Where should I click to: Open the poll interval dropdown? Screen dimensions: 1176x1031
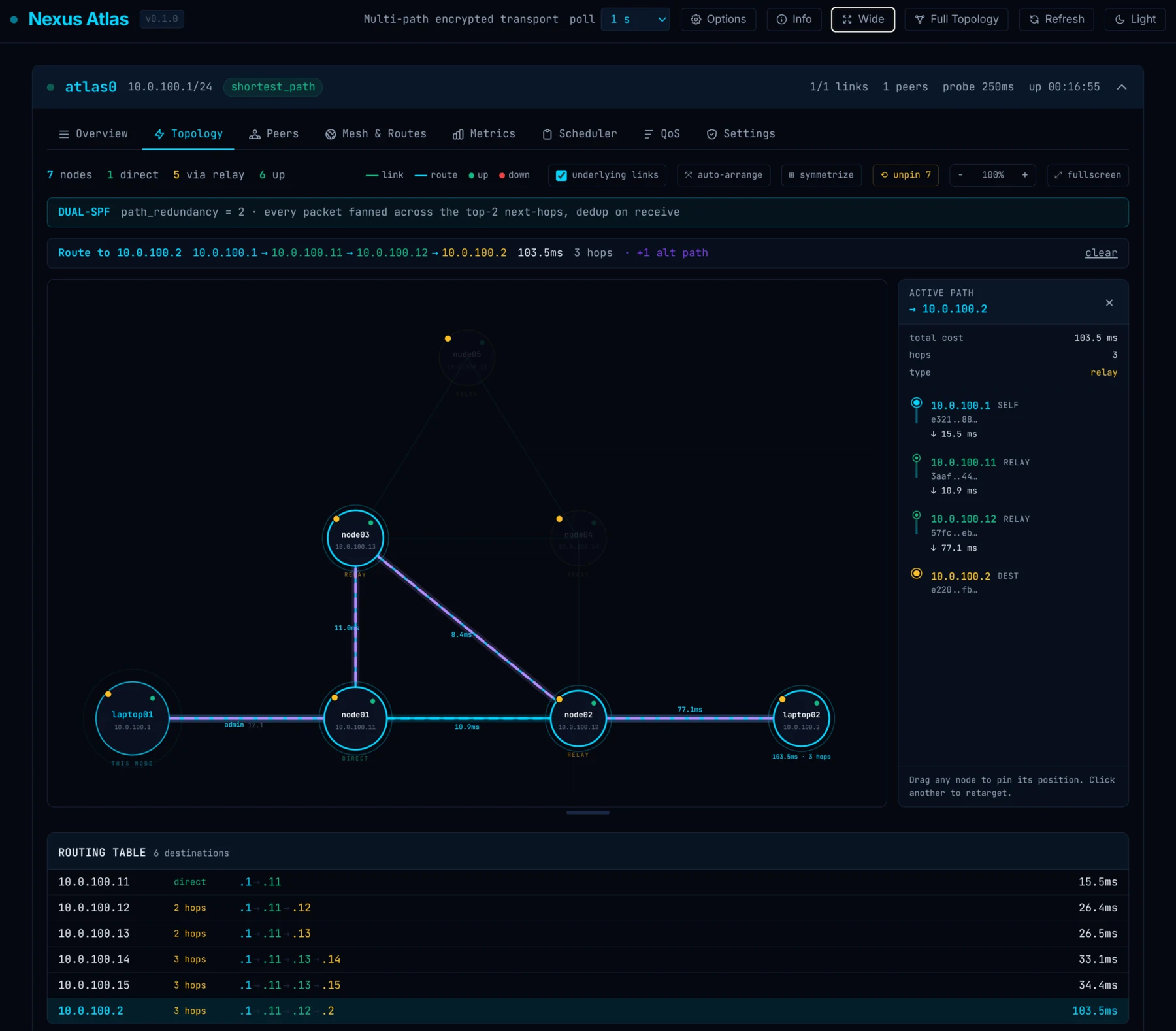636,20
